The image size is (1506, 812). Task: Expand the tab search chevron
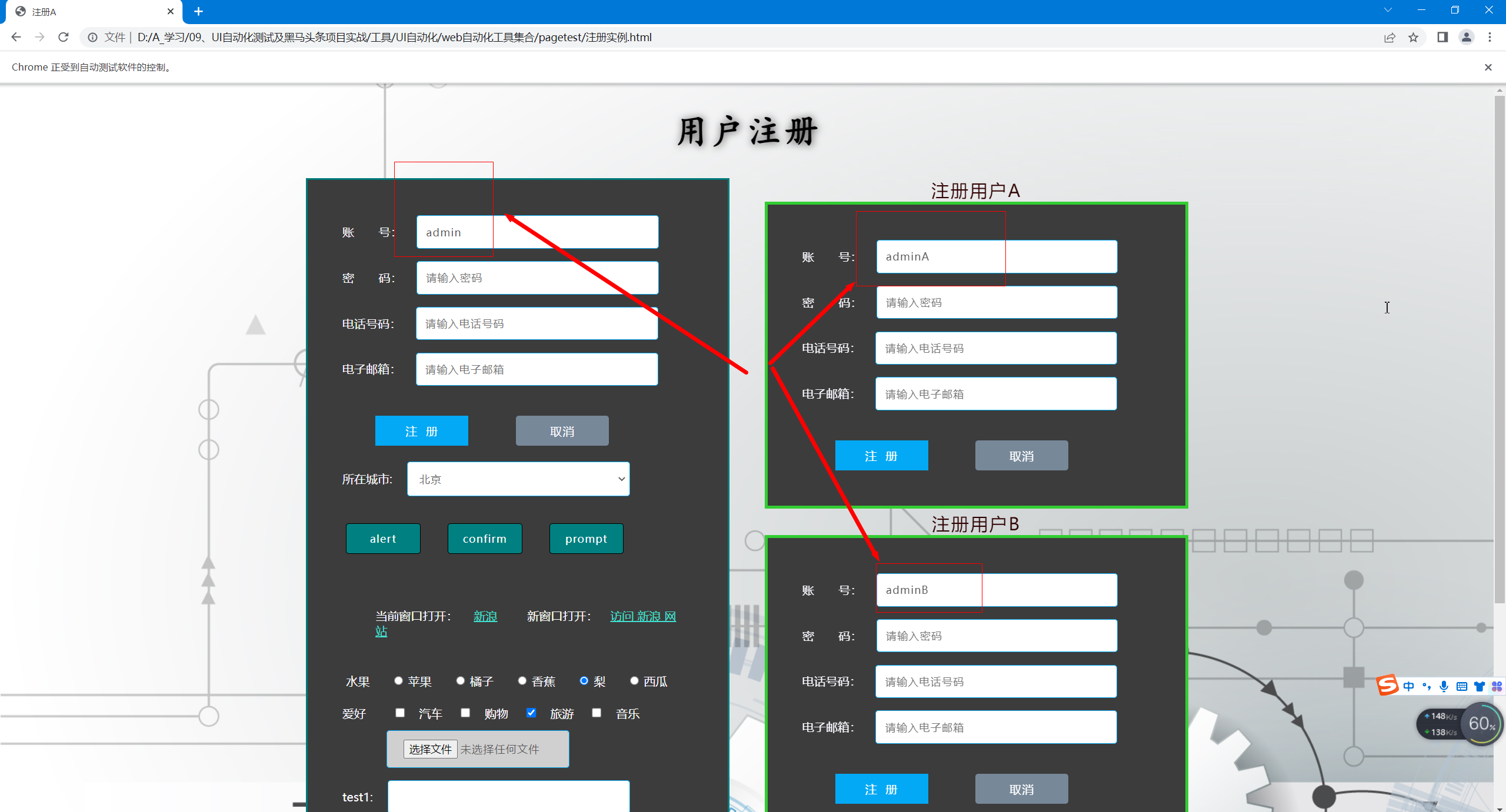coord(1388,10)
